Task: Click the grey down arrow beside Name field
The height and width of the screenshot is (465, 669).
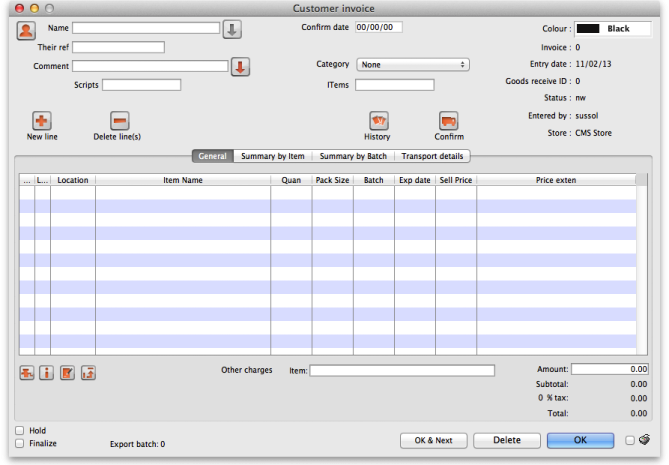Action: 232,29
